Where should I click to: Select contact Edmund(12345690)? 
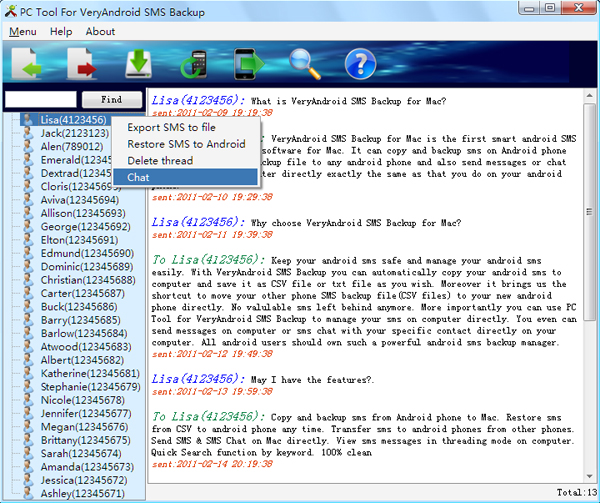pos(87,253)
